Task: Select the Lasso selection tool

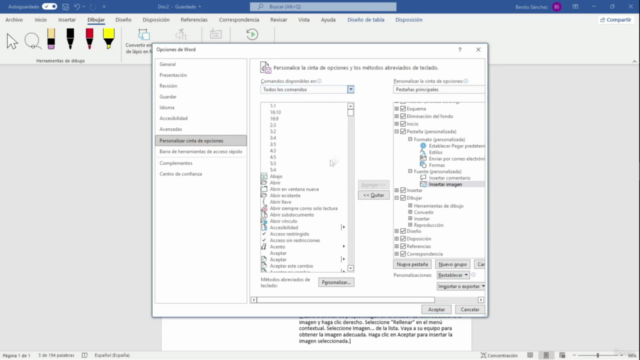Action: click(32, 41)
